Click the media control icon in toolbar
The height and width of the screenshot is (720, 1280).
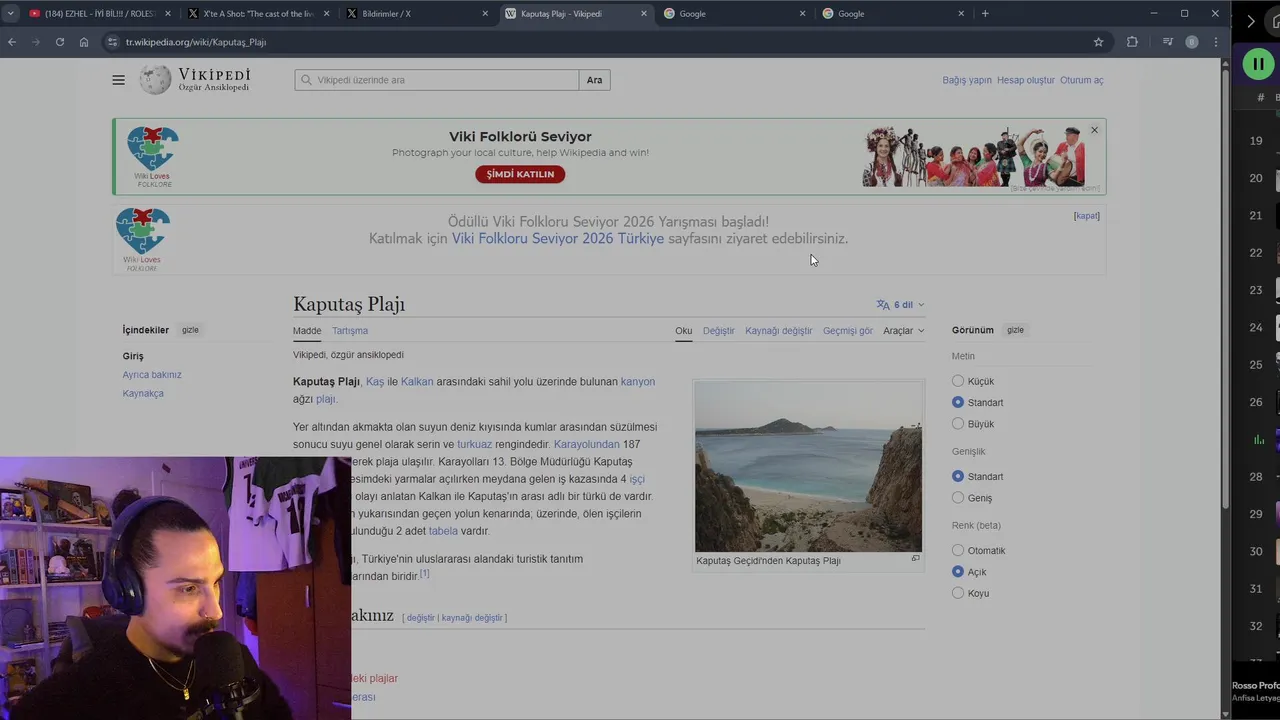point(1167,42)
